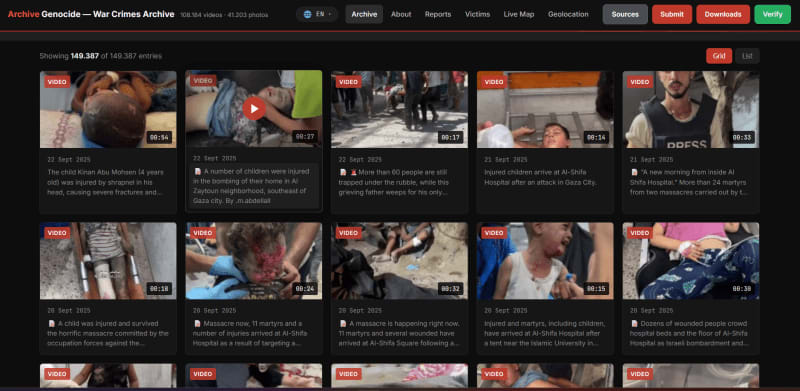Navigate to the Geolocation page
The width and height of the screenshot is (800, 391).
[x=568, y=14]
